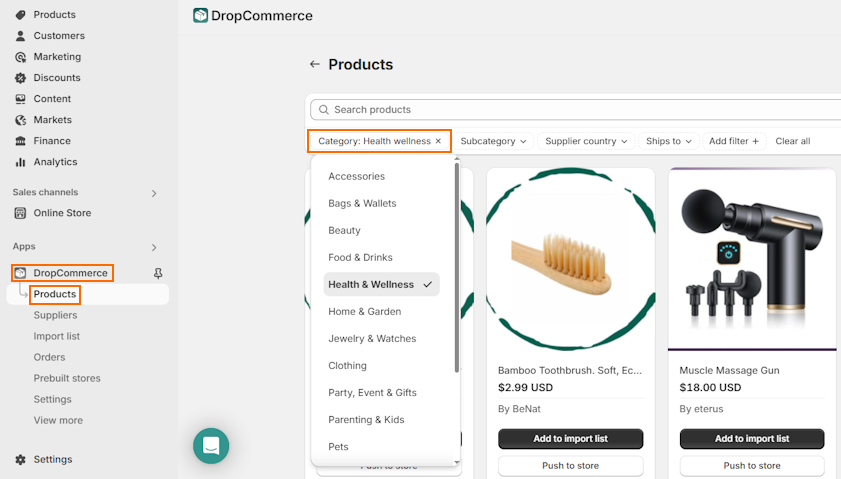Open Online Store sales channel

click(62, 213)
